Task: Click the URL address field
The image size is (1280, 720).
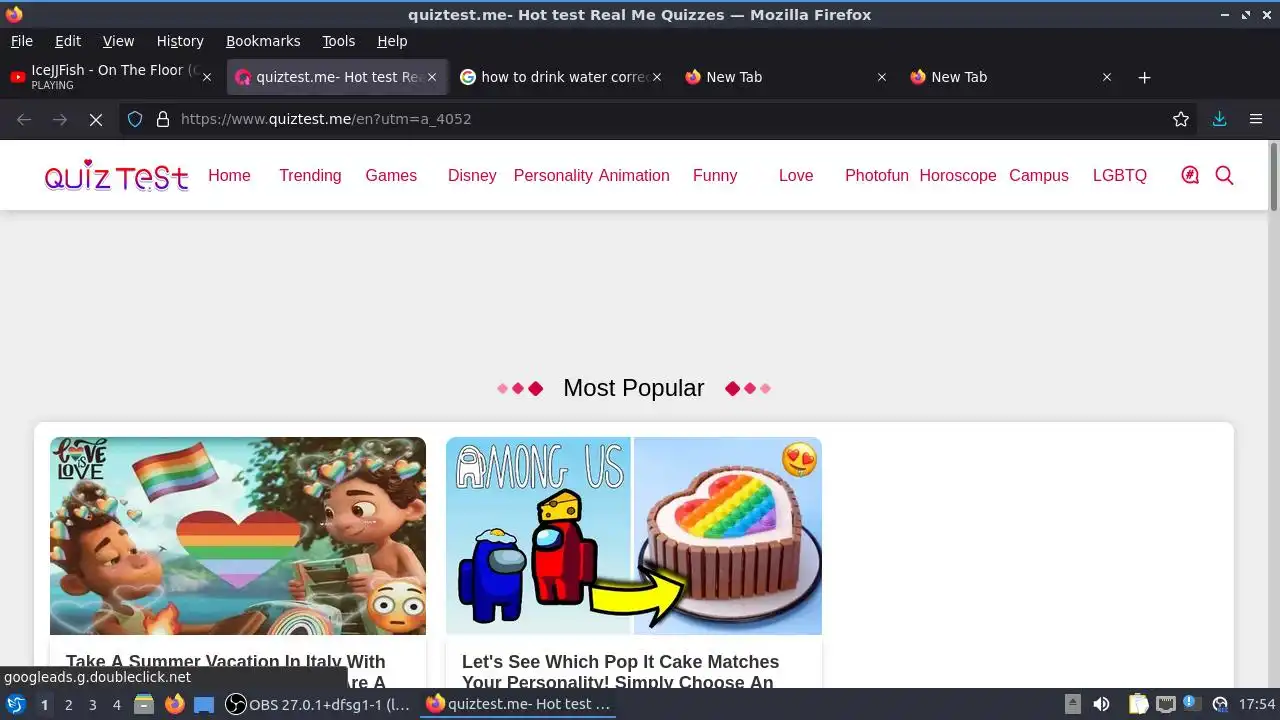Action: coord(660,119)
